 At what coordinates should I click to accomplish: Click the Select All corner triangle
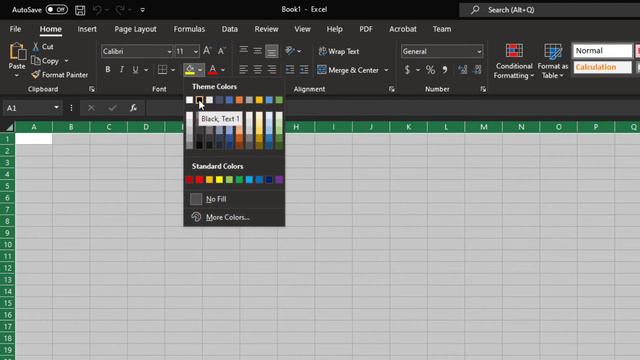(x=9, y=127)
